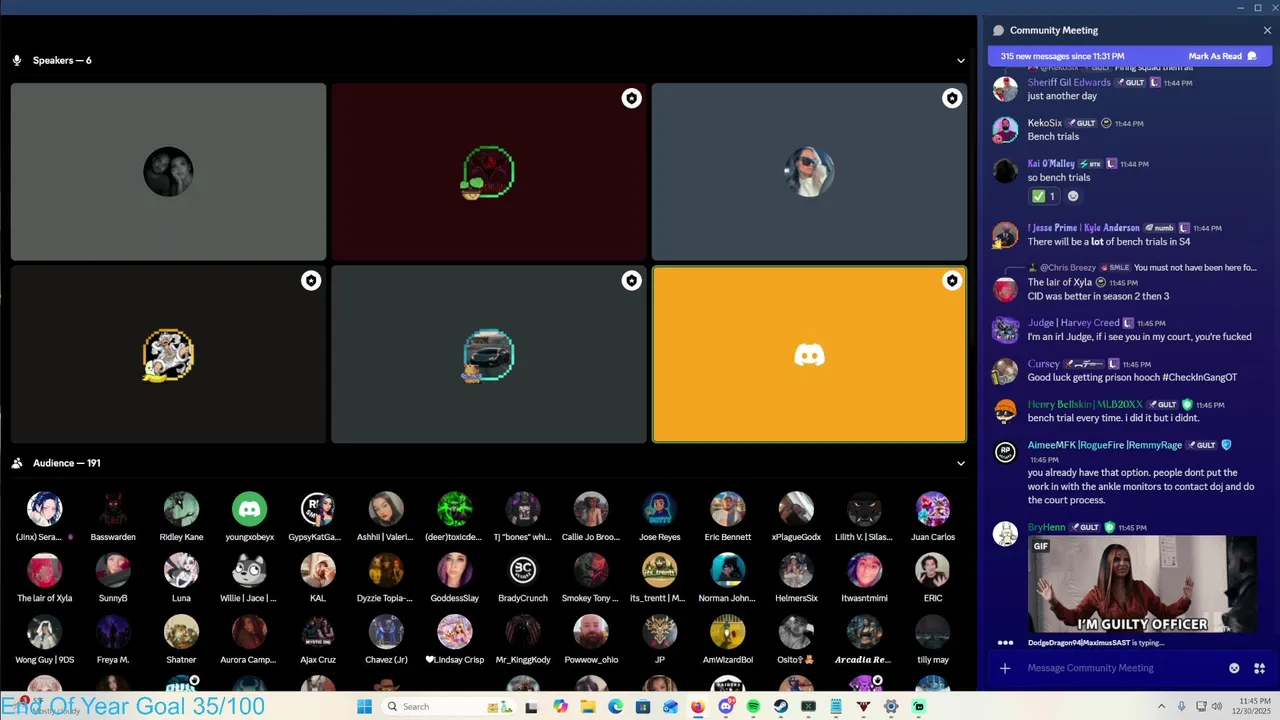
Task: Click the KAL audience member name
Action: point(318,598)
